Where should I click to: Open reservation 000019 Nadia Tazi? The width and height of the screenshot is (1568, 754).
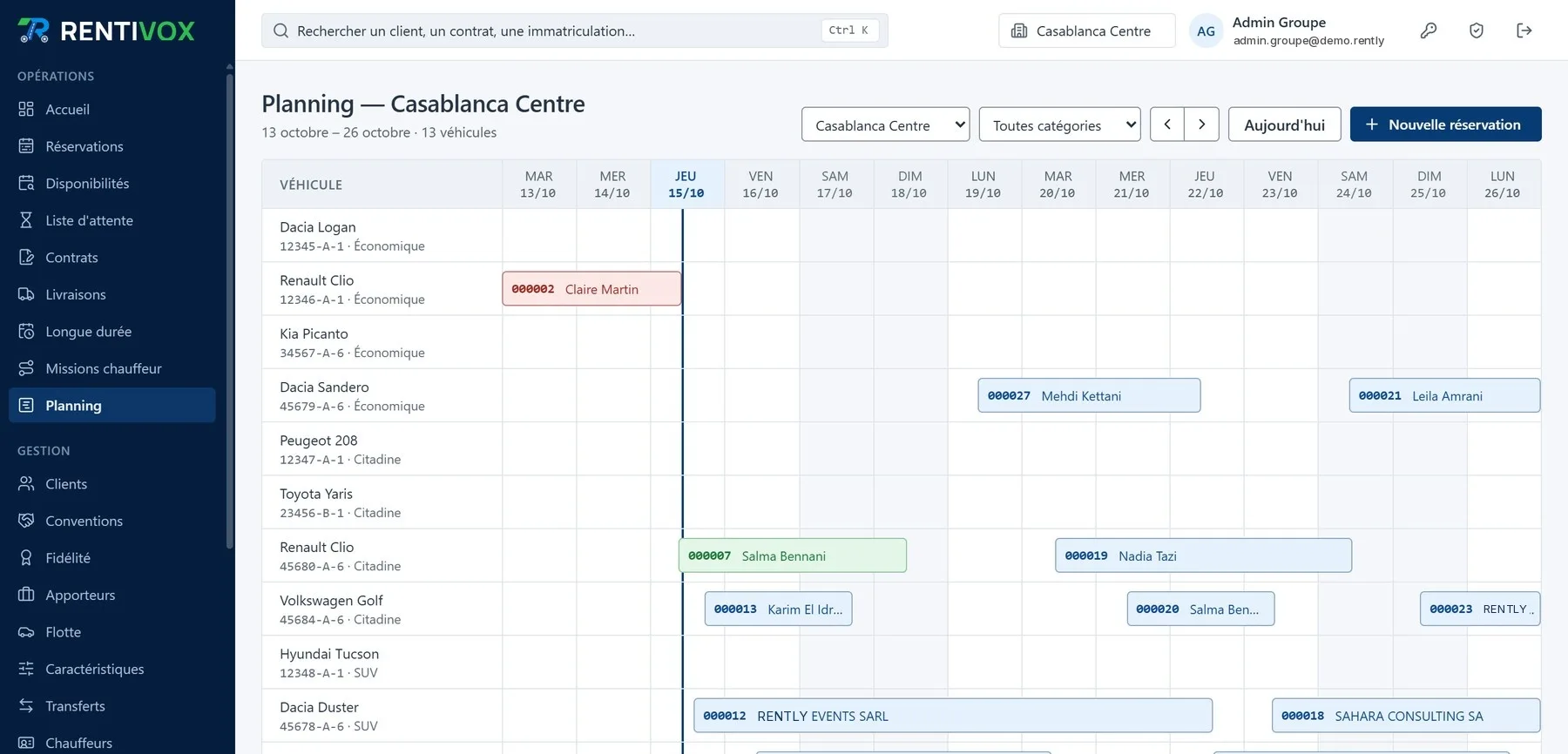pyautogui.click(x=1203, y=555)
